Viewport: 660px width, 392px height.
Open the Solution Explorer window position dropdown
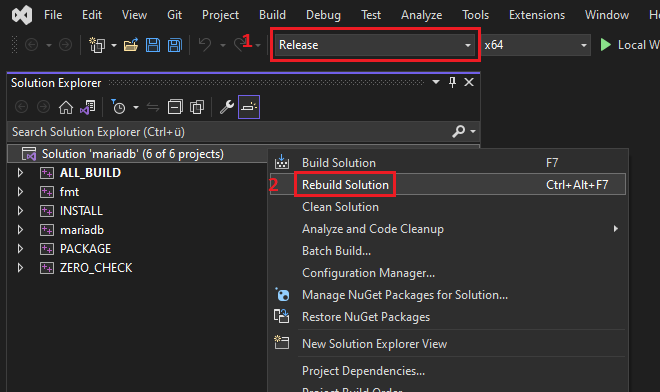[x=436, y=82]
